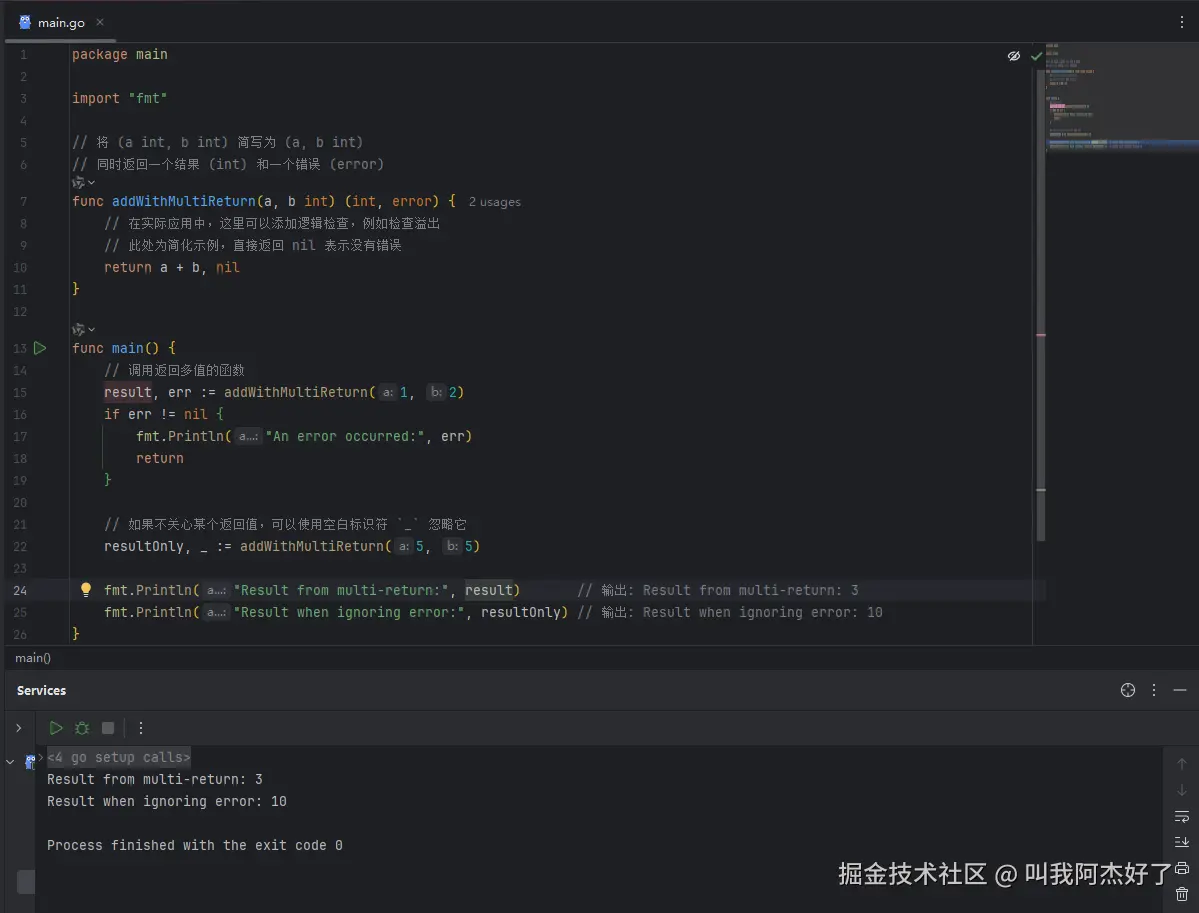Click the 'a...:' hint on line 17
Screen dimensions: 1199x913
pos(248,436)
